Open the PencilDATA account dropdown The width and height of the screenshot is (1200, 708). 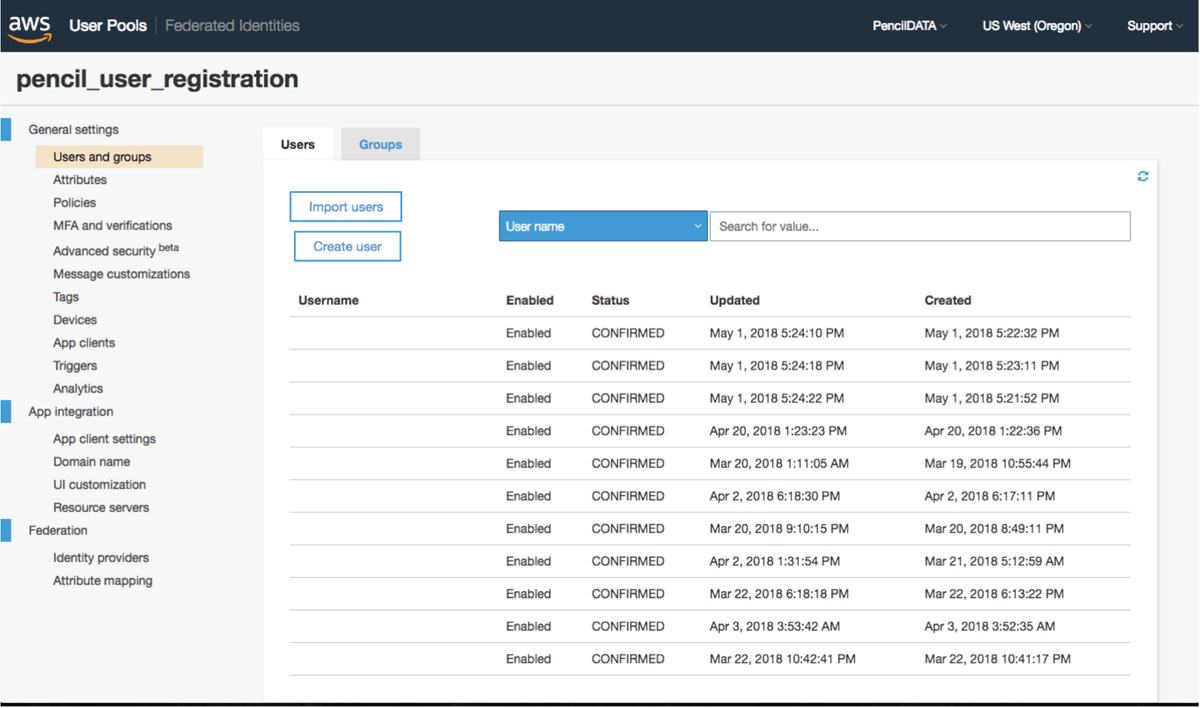tap(910, 26)
